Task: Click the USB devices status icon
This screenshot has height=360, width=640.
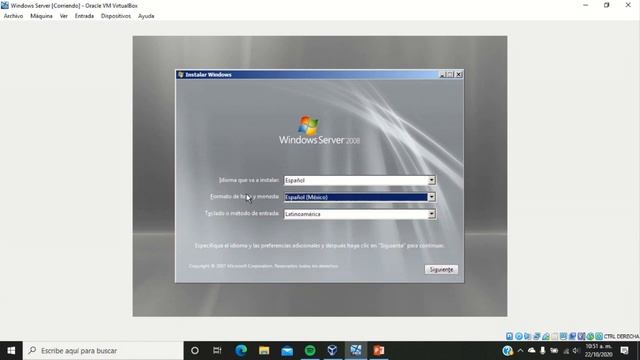Action: click(x=546, y=336)
